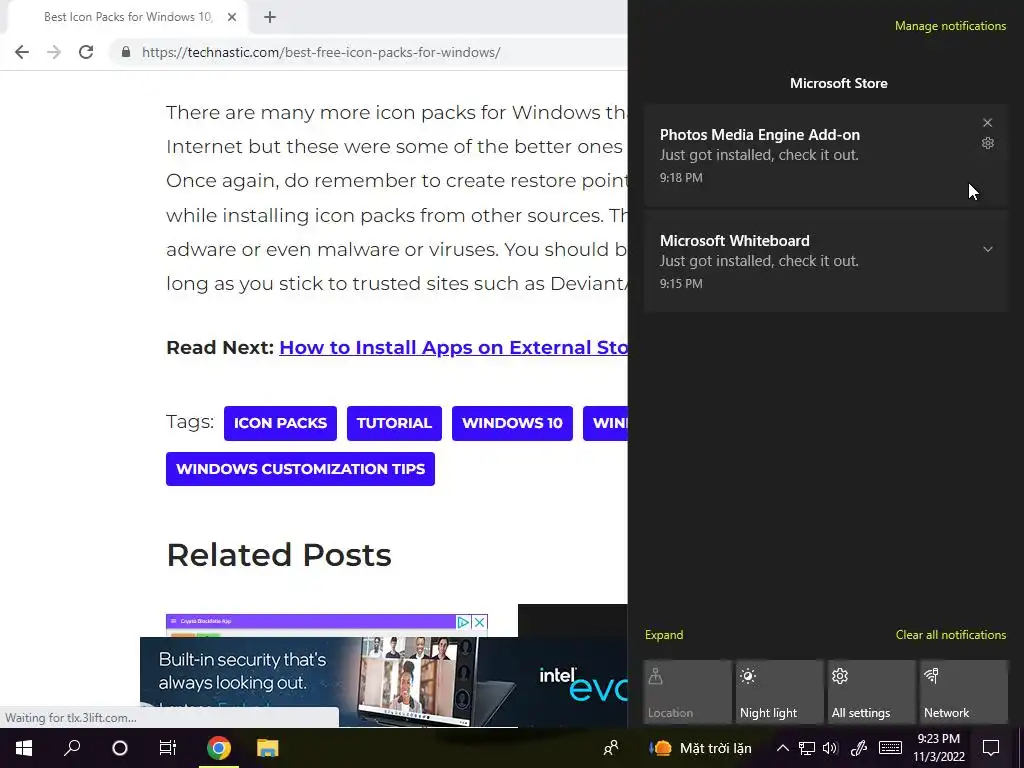Screen dimensions: 1024x768
Task: Open Network quick action tile
Action: [x=963, y=692]
